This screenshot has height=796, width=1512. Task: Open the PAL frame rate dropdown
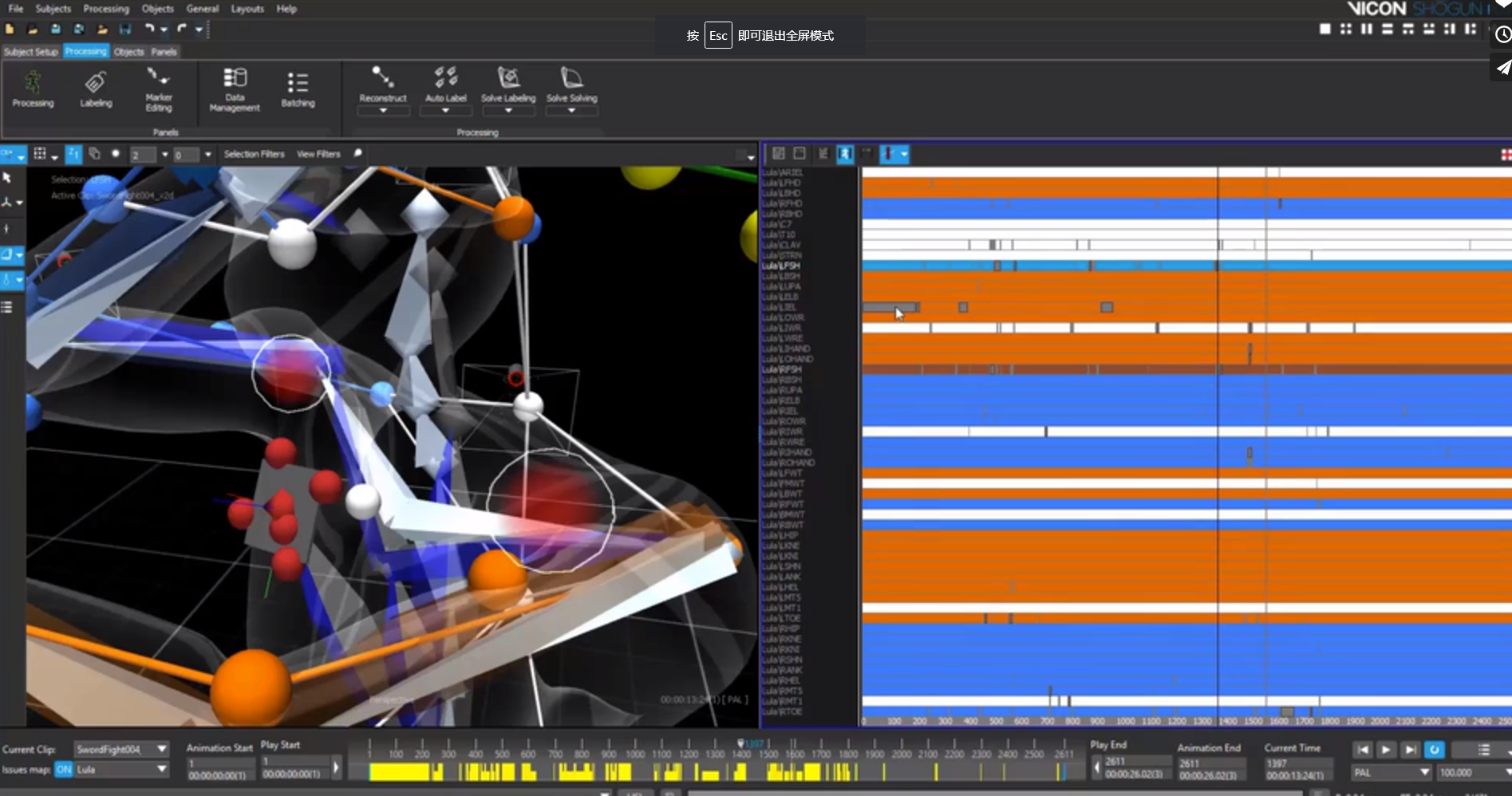tap(1424, 772)
